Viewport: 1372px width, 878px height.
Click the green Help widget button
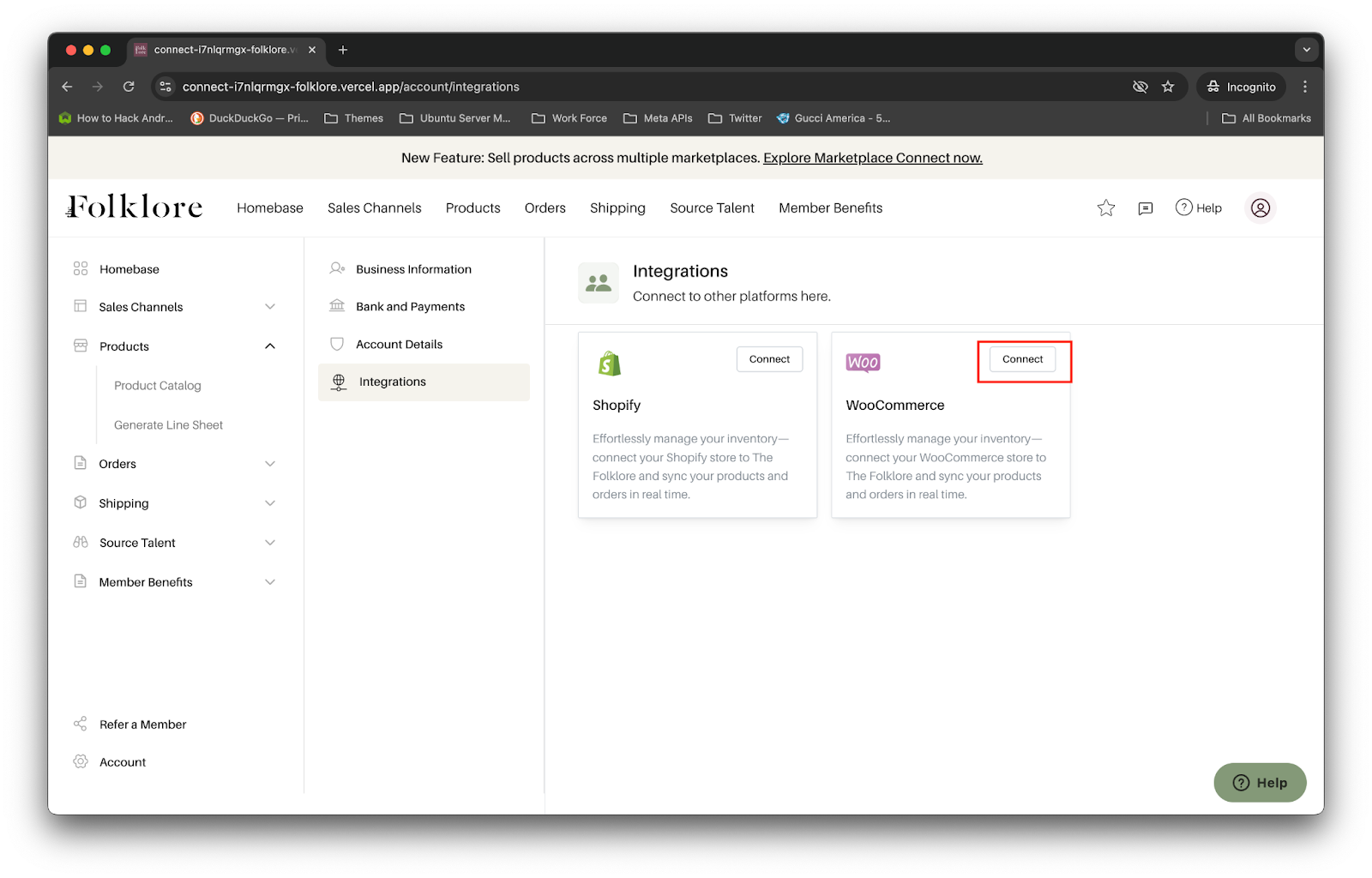point(1260,782)
